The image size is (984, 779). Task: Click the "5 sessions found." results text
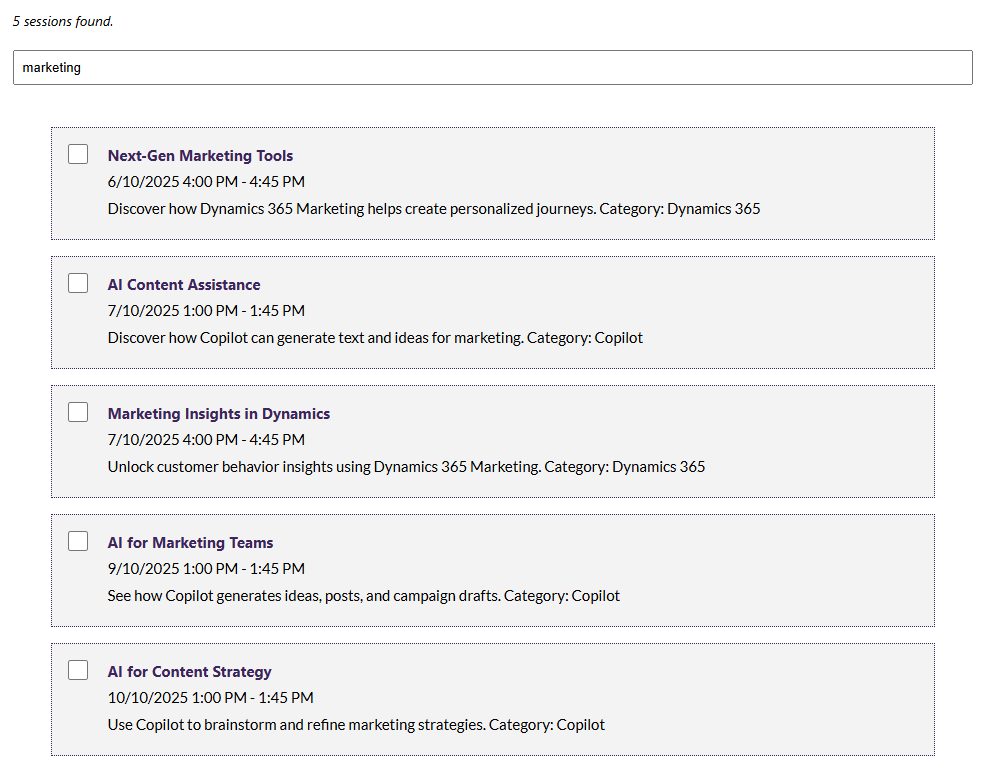click(63, 21)
